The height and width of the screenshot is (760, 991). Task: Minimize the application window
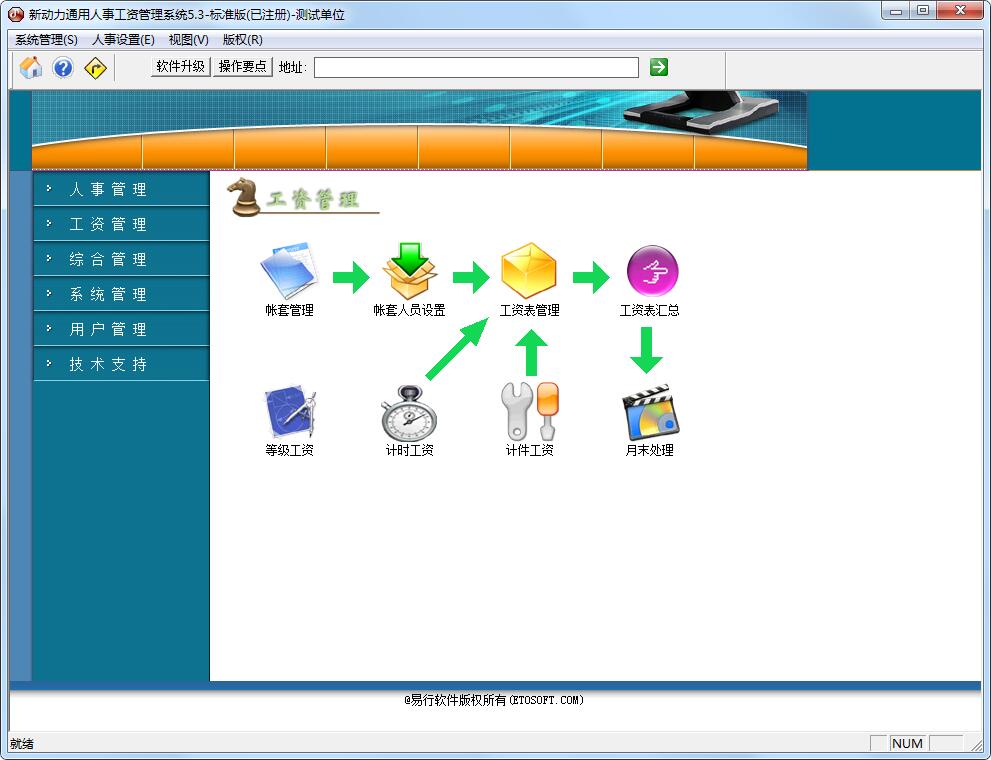click(x=896, y=11)
